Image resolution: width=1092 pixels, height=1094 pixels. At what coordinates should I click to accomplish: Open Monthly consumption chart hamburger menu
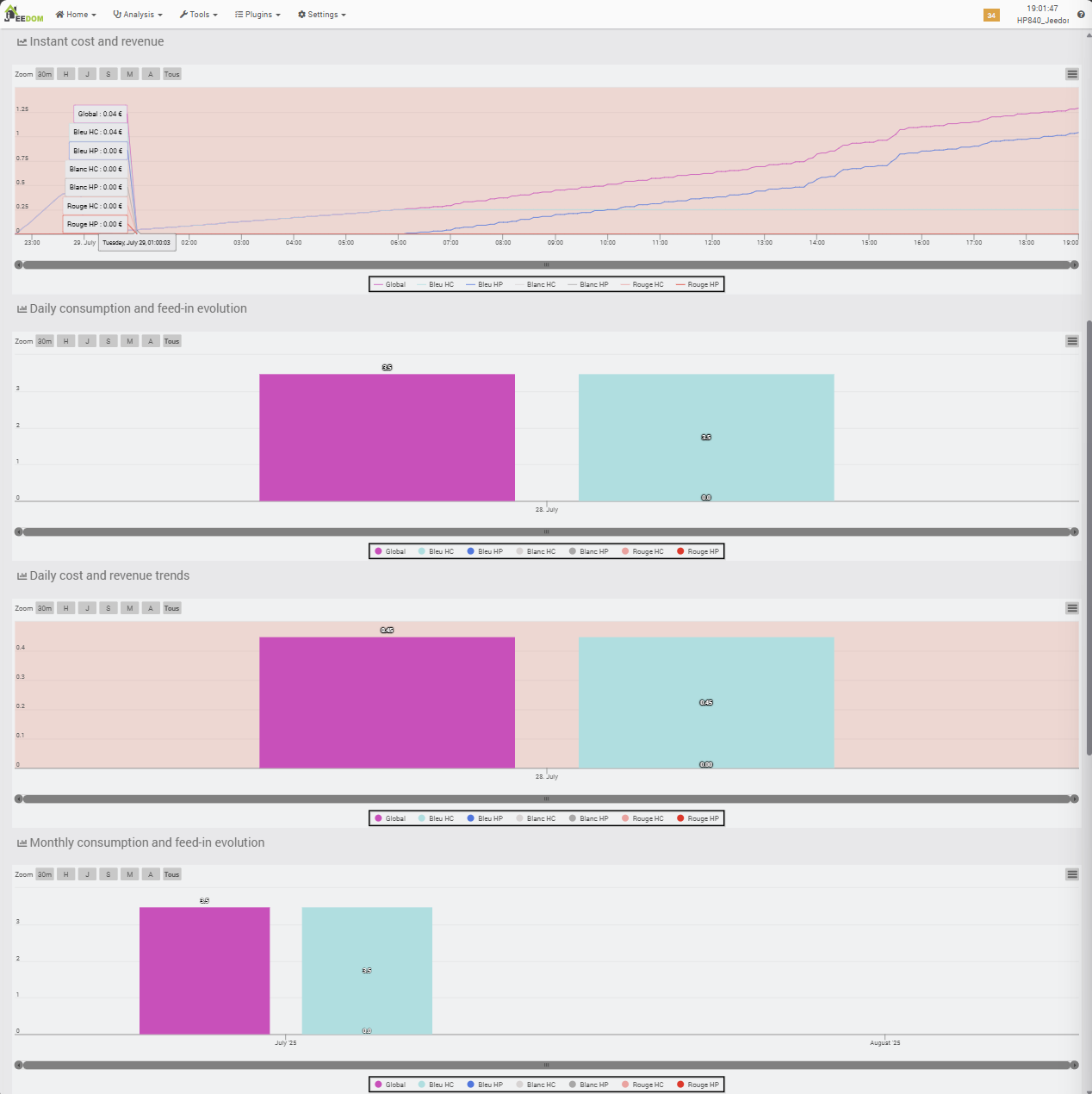[x=1072, y=874]
